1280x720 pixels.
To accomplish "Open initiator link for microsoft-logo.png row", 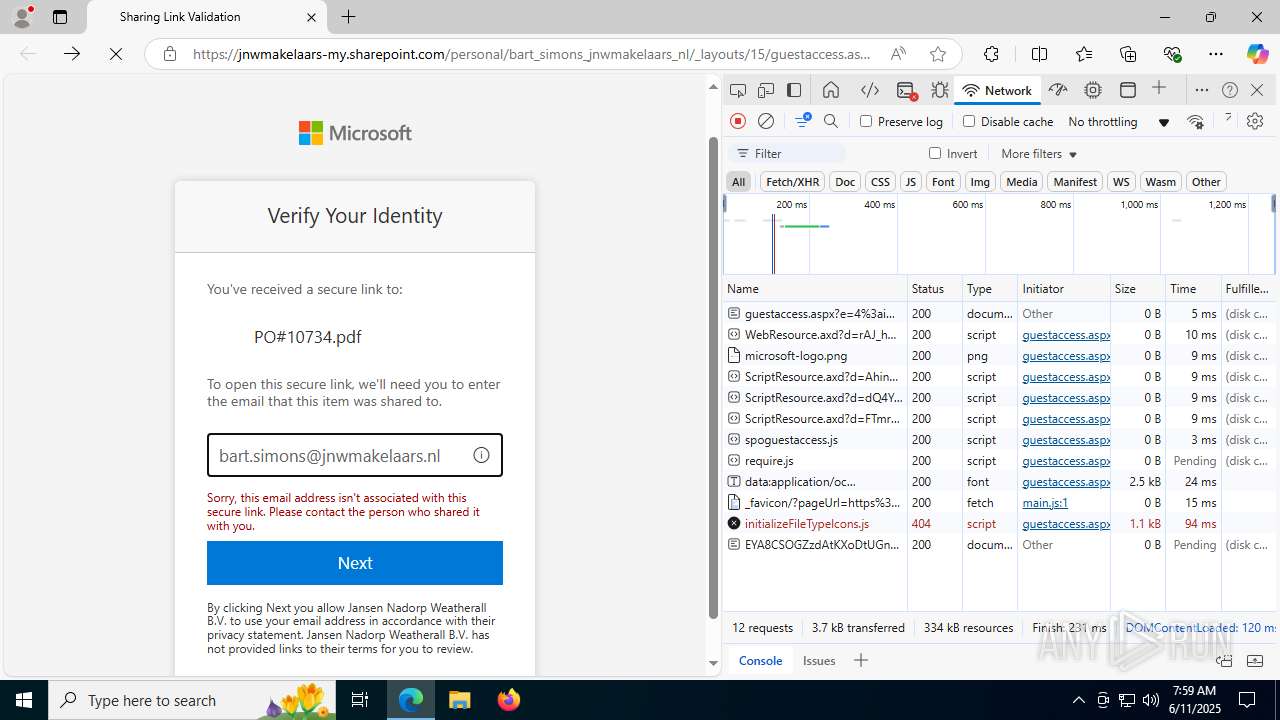I will pyautogui.click(x=1066, y=356).
